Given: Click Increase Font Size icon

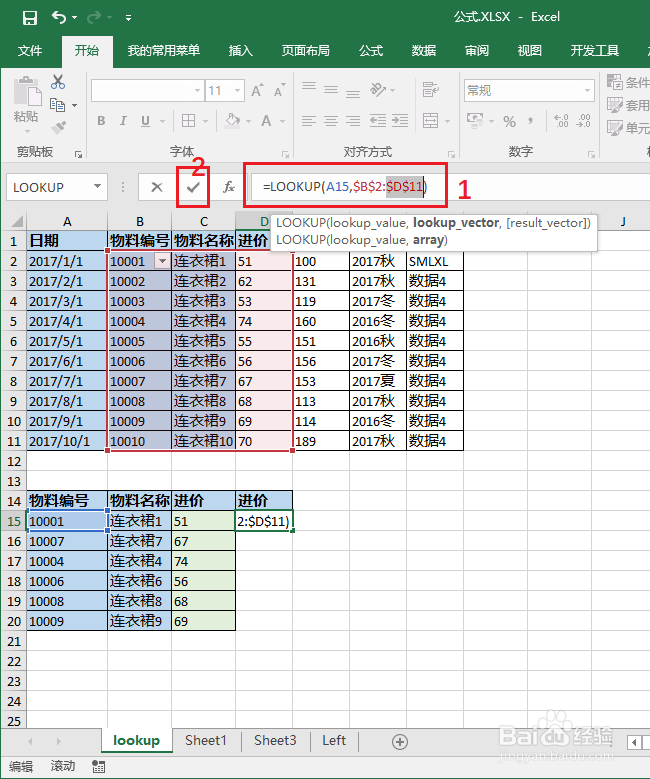Looking at the screenshot, I should pyautogui.click(x=257, y=90).
